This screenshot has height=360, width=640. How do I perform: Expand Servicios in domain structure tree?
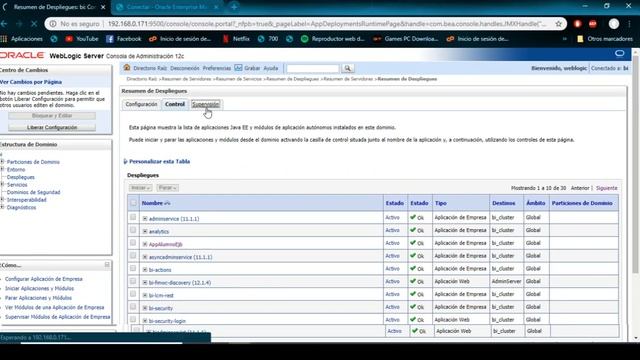2,184
